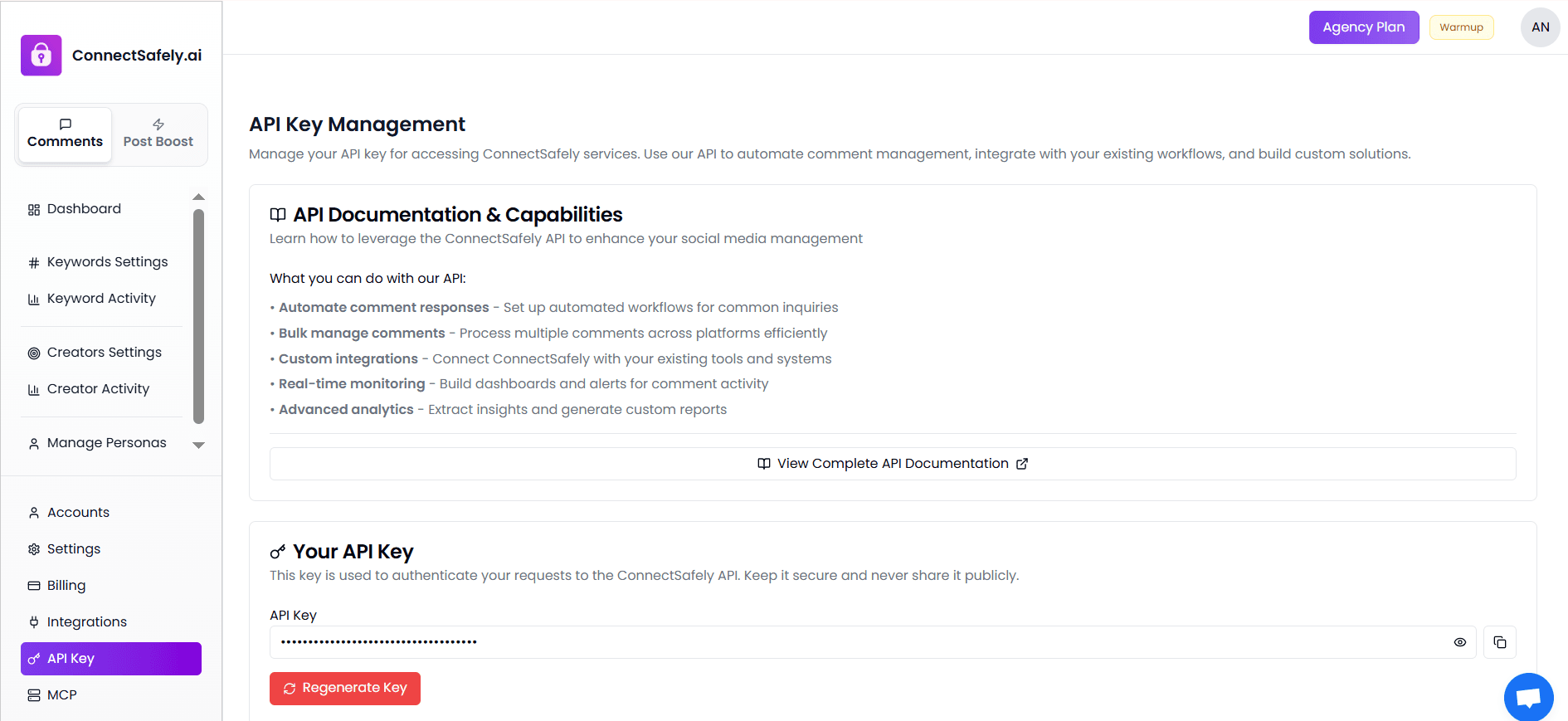Select the Dashboard grid icon
1568x721 pixels.
pyautogui.click(x=34, y=208)
